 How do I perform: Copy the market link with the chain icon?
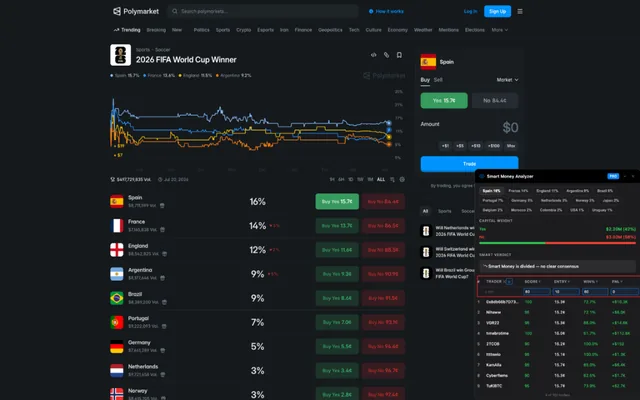tap(386, 55)
